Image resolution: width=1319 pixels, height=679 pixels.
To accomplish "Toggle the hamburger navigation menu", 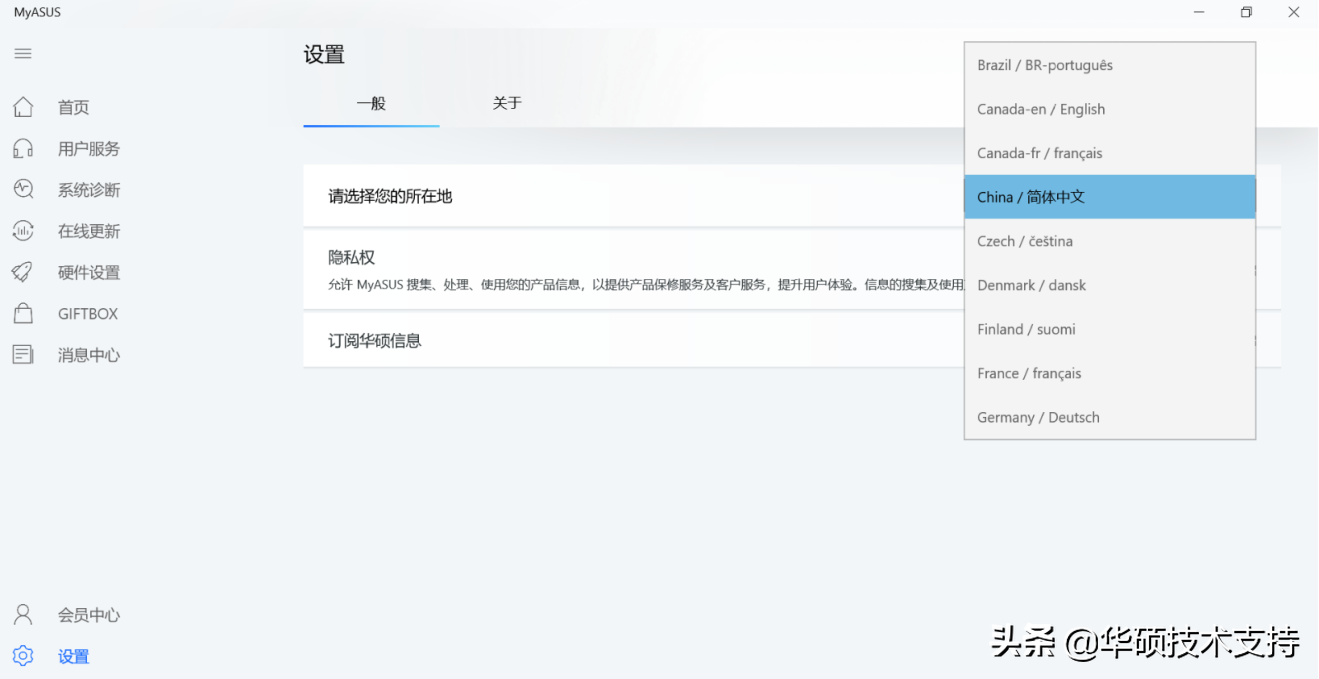I will [x=23, y=54].
